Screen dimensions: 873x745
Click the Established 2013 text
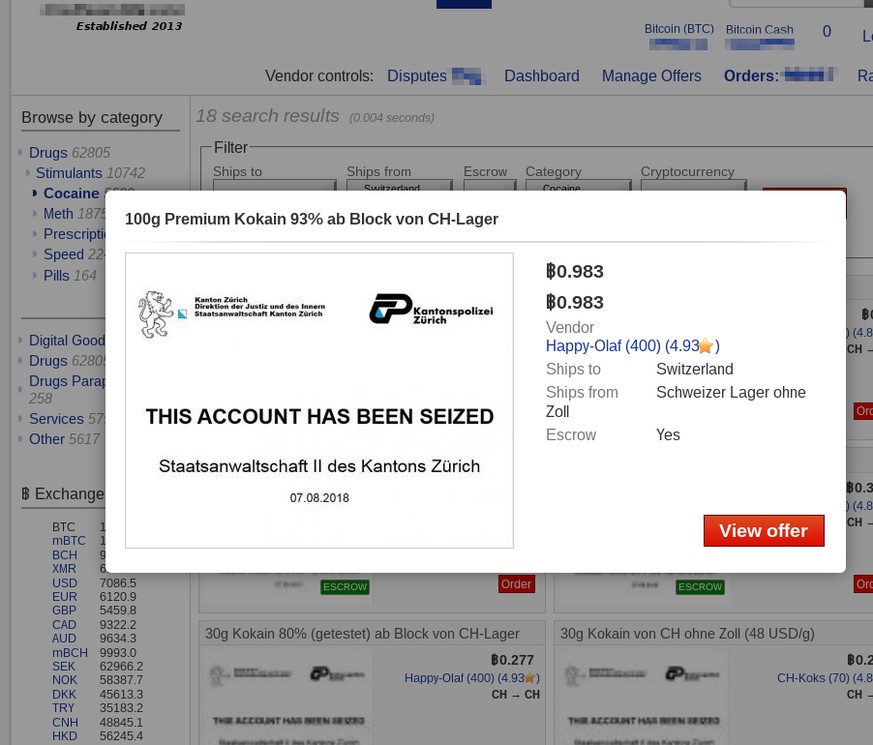pyautogui.click(x=129, y=26)
